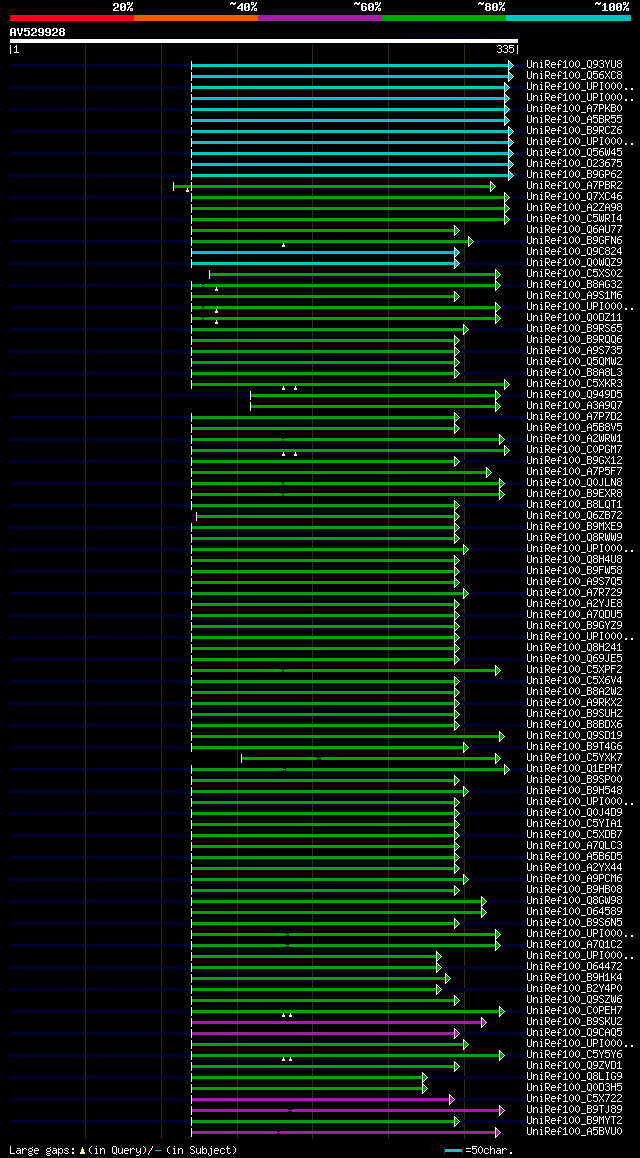
Task: Select the UniRef100_A7P5F7 hit name
Action: [x=574, y=472]
